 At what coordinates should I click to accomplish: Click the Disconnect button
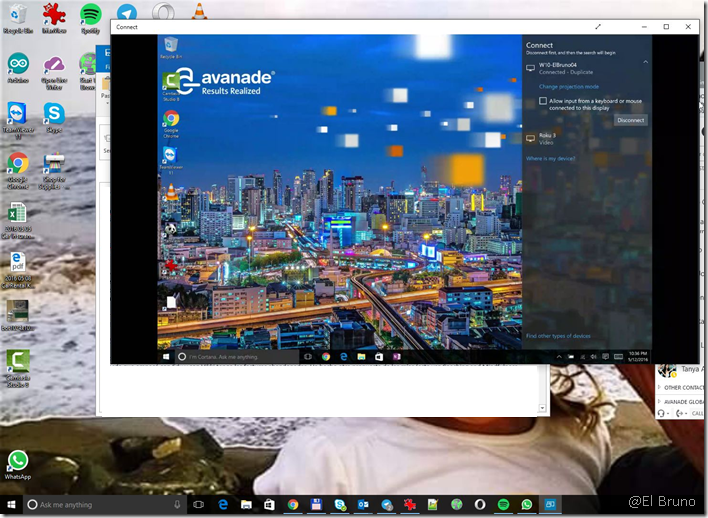pos(630,120)
